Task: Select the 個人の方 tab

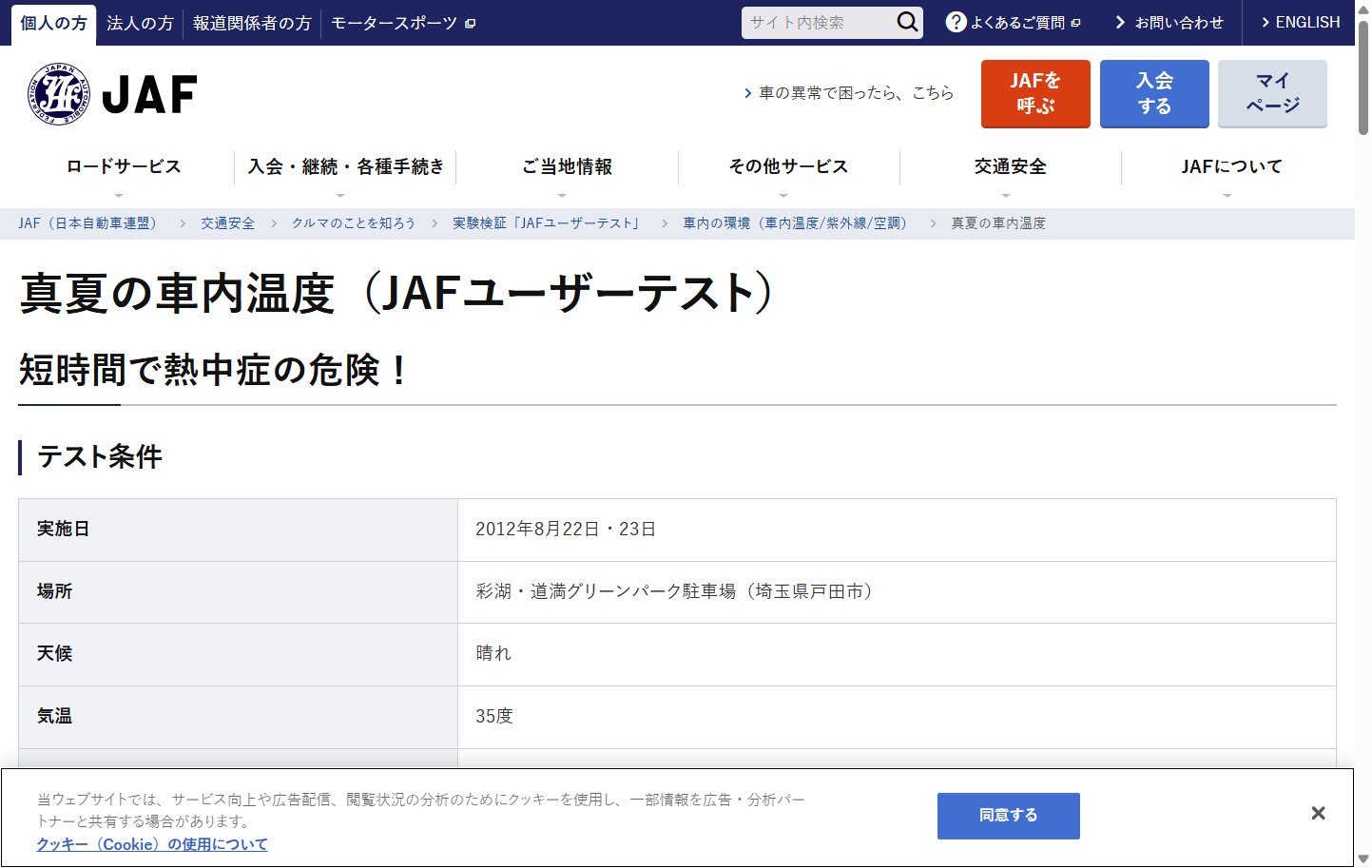Action: click(53, 23)
